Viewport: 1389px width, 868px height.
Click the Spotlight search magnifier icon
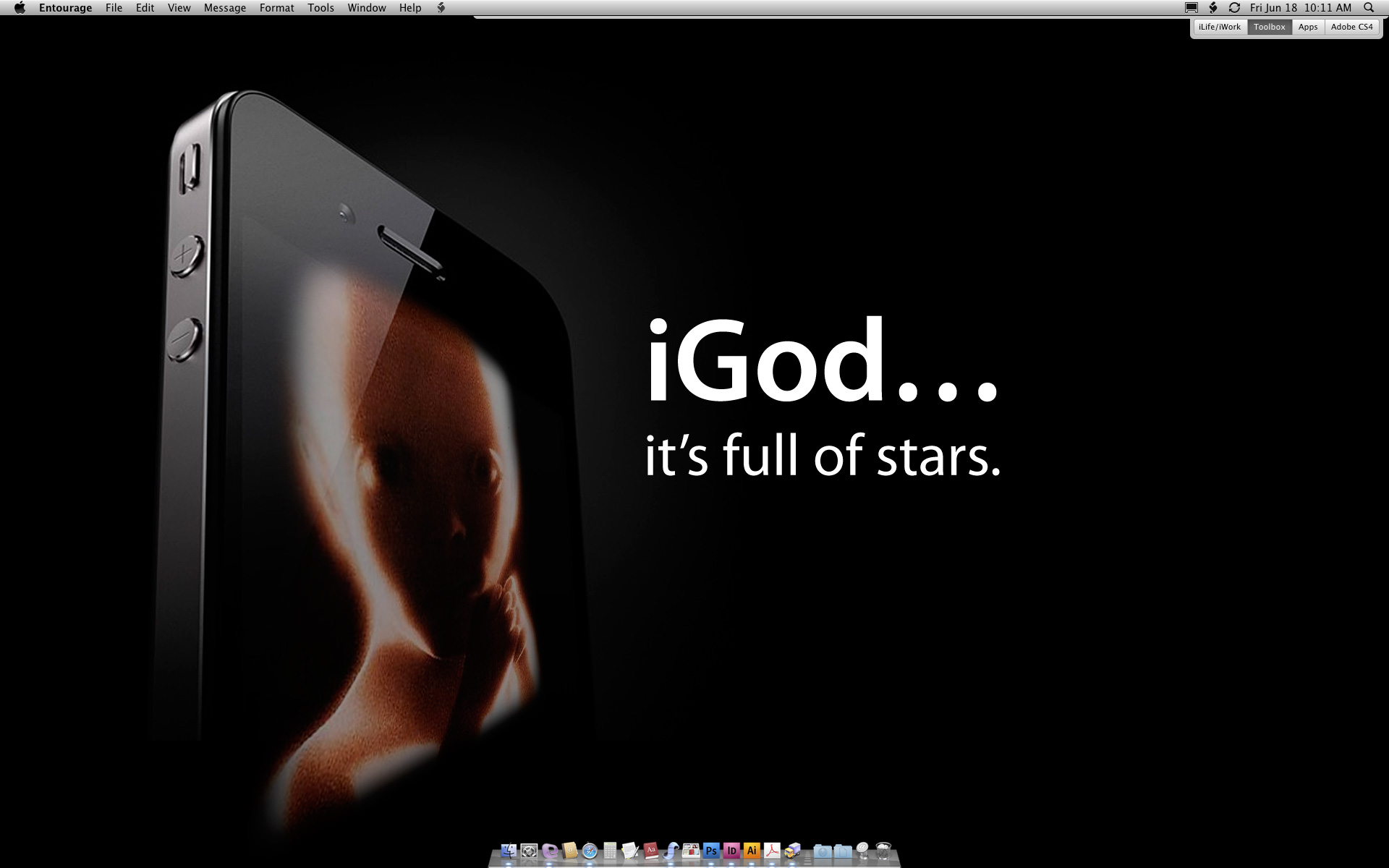pos(1368,8)
